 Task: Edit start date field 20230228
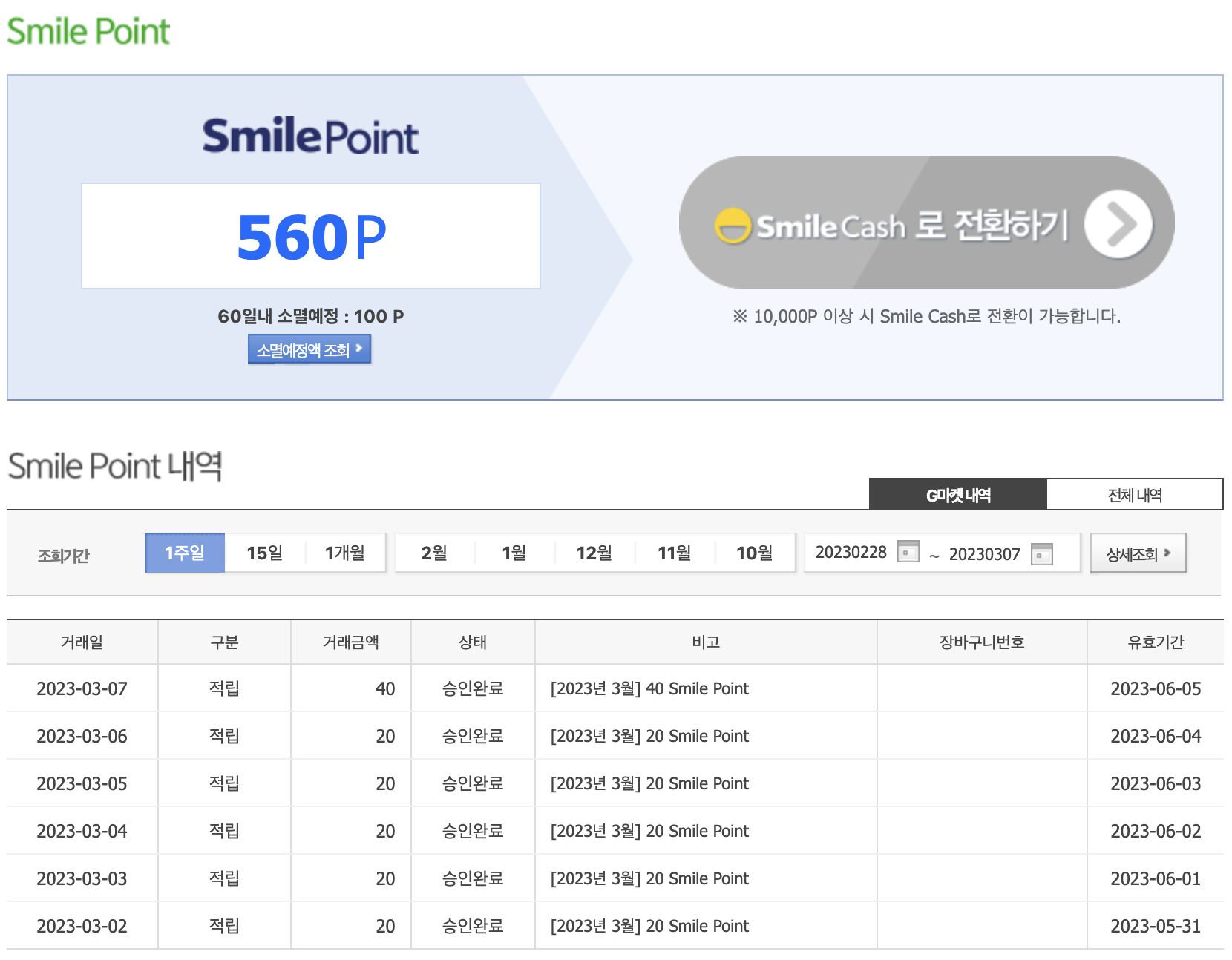[x=851, y=552]
